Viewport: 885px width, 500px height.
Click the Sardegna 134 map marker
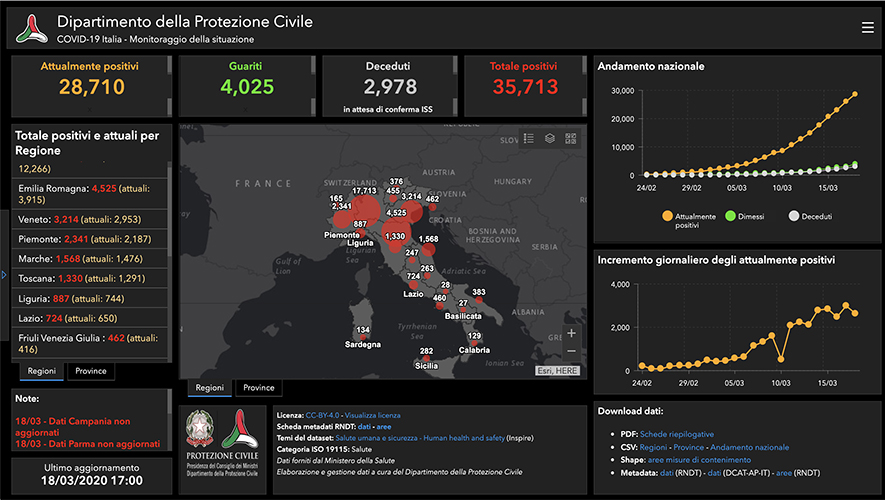coord(363,337)
